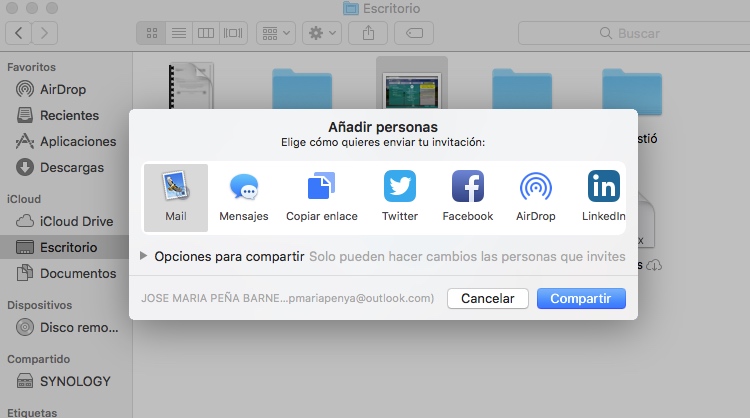Open Documentos in the sidebar
750x418 pixels.
point(66,274)
